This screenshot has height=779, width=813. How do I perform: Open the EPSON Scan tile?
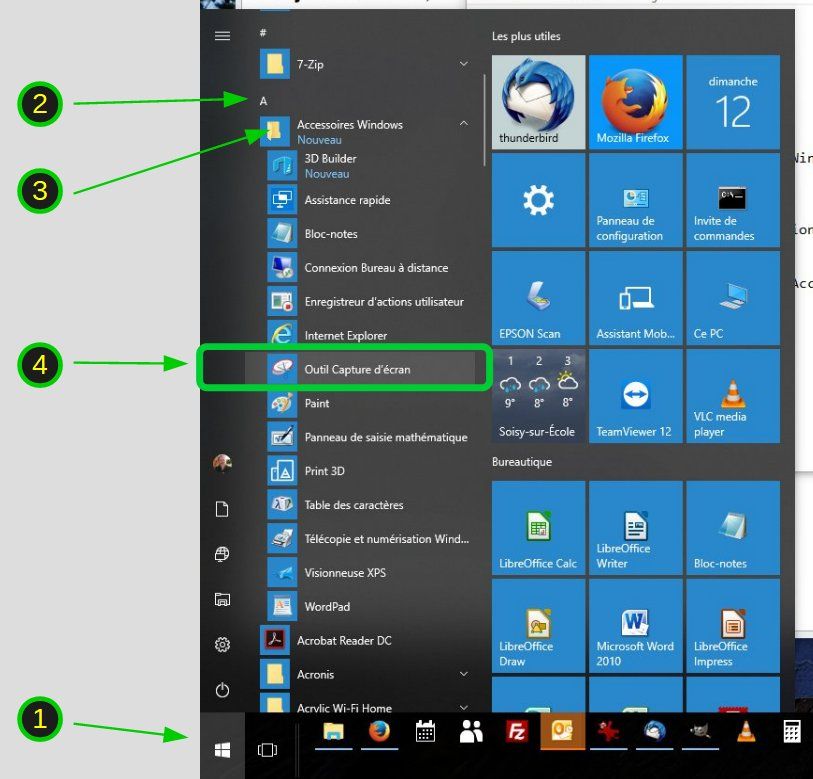pos(538,297)
